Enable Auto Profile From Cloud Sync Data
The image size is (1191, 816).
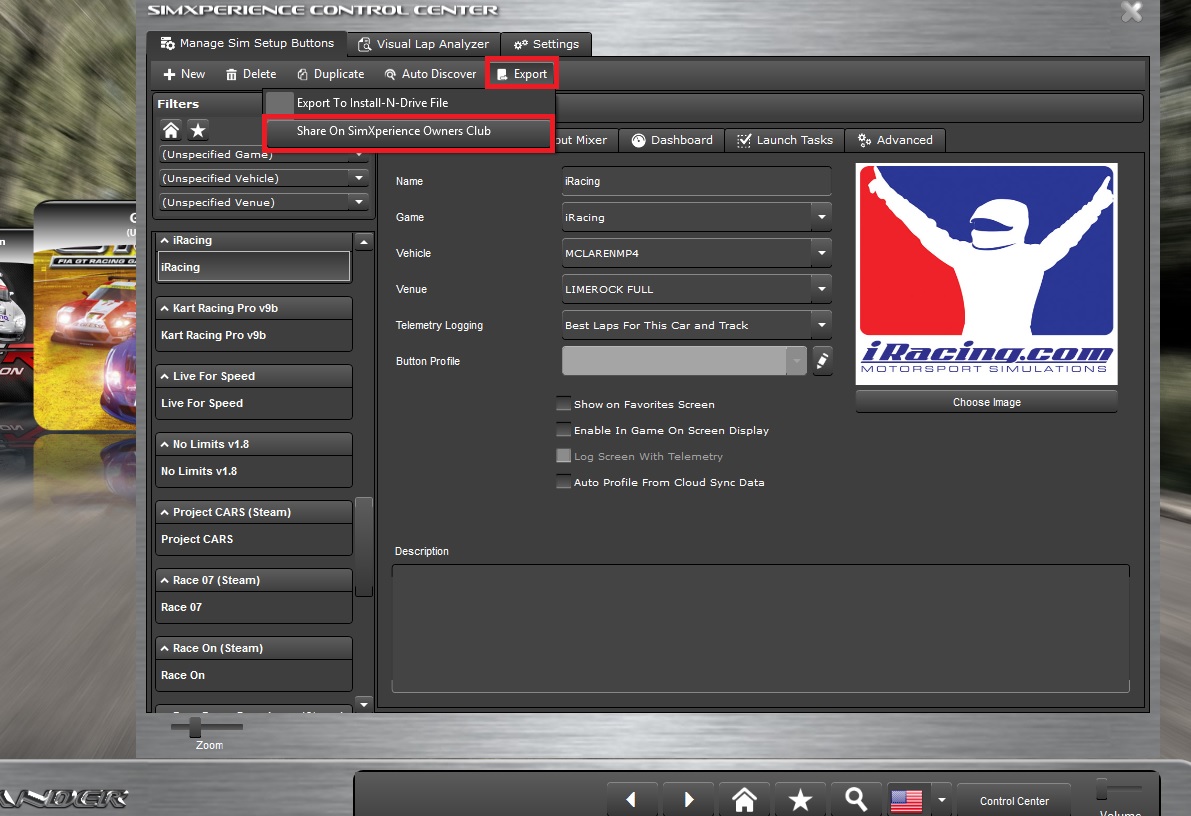(564, 482)
